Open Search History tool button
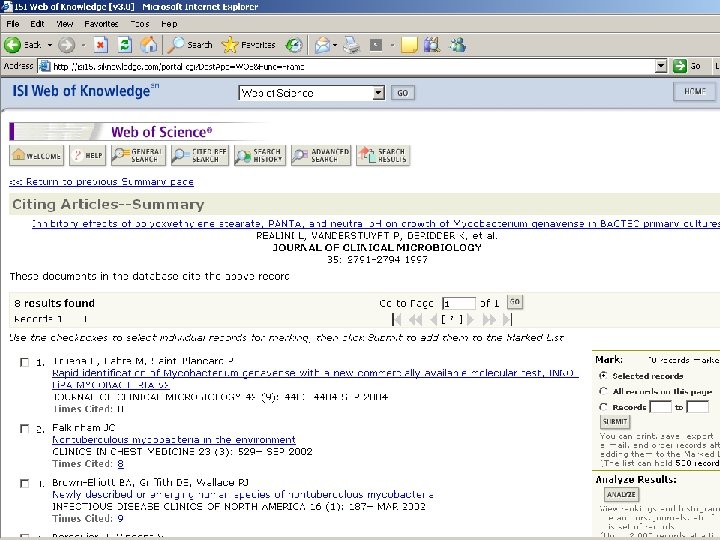 tap(259, 155)
